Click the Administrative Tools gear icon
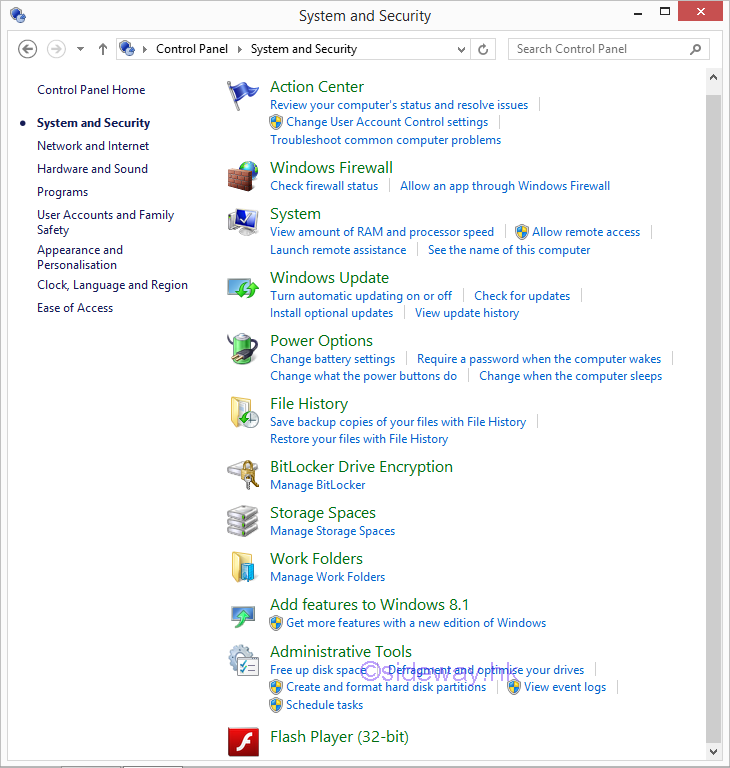 (243, 660)
